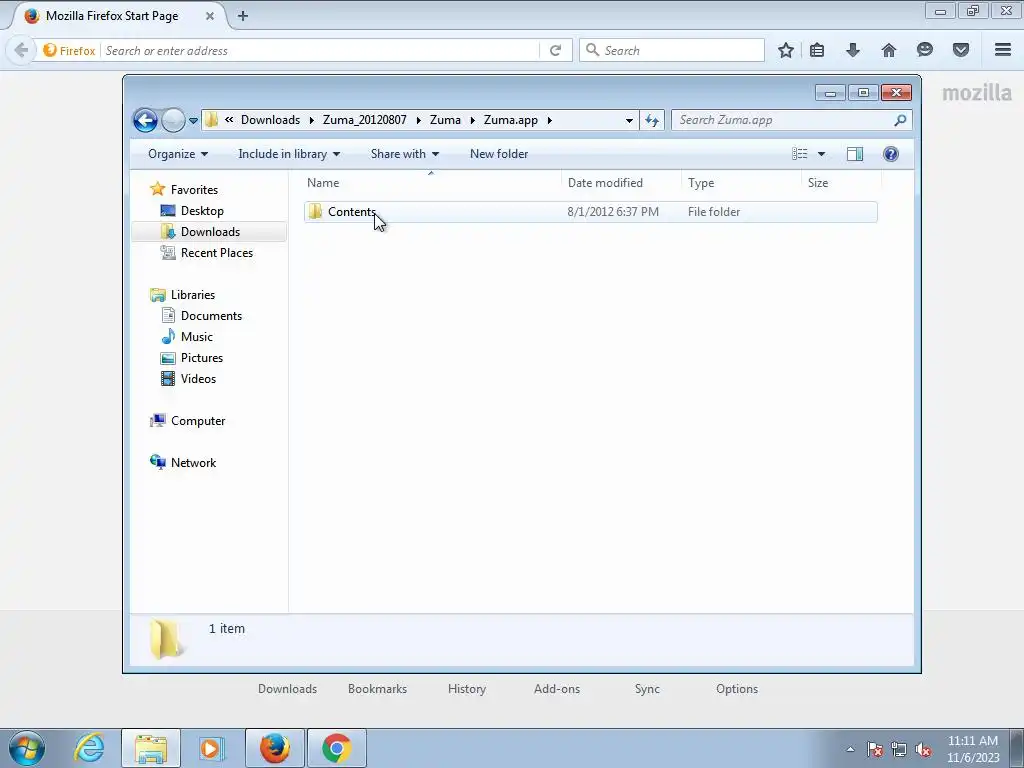Open the Firefox Hello chat icon
The height and width of the screenshot is (768, 1024).
[925, 50]
